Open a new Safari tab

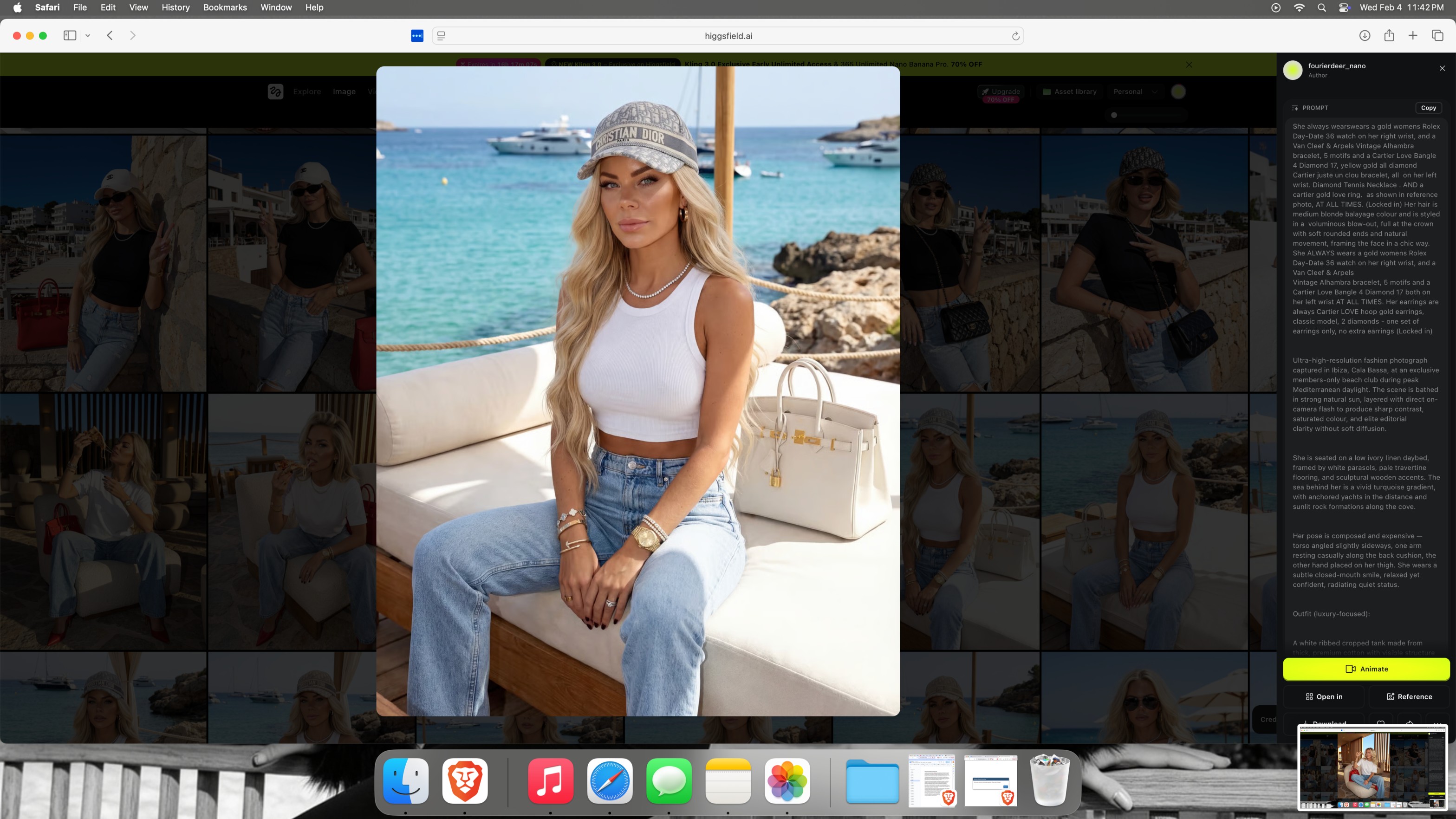click(1412, 36)
